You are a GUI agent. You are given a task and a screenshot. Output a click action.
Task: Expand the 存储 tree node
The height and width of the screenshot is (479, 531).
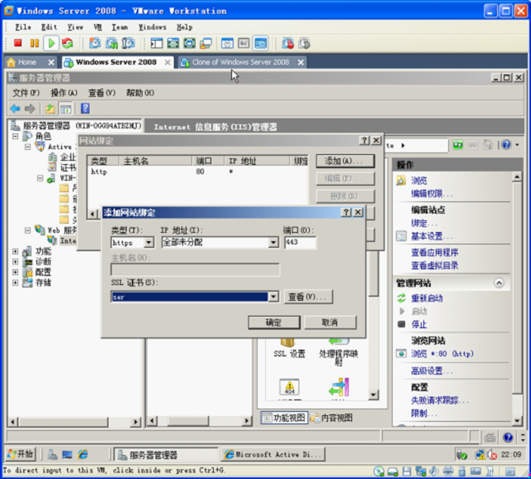coord(16,282)
